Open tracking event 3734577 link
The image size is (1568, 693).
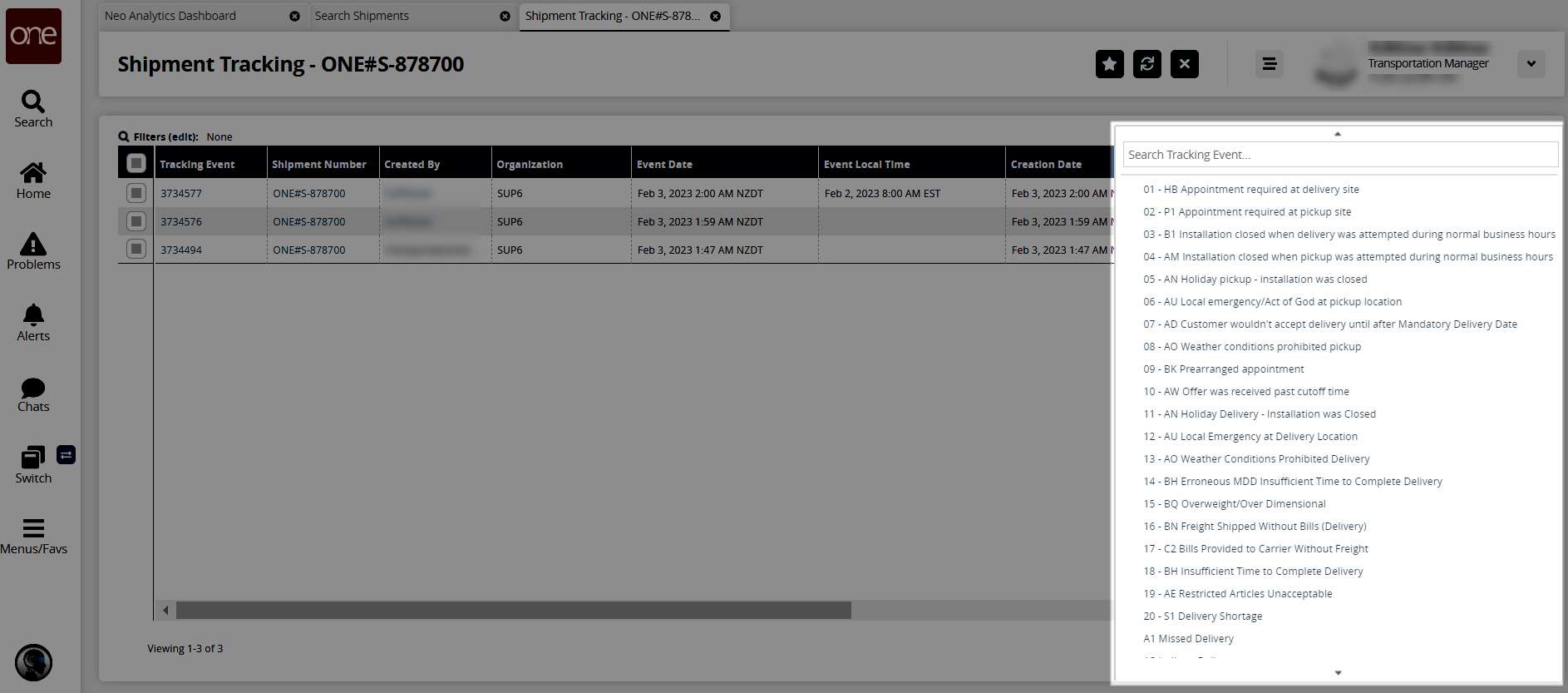point(181,194)
